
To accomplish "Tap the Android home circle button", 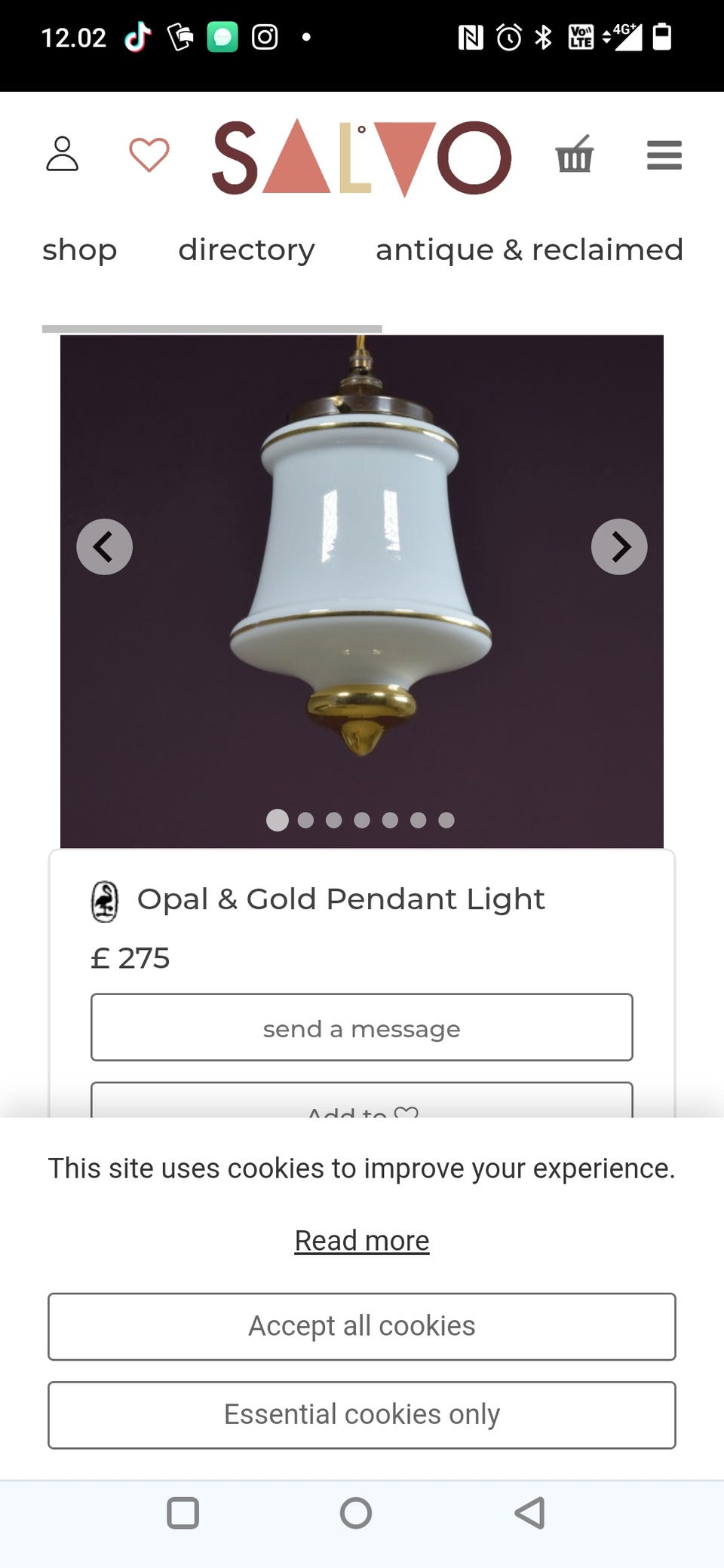I will click(x=356, y=1513).
